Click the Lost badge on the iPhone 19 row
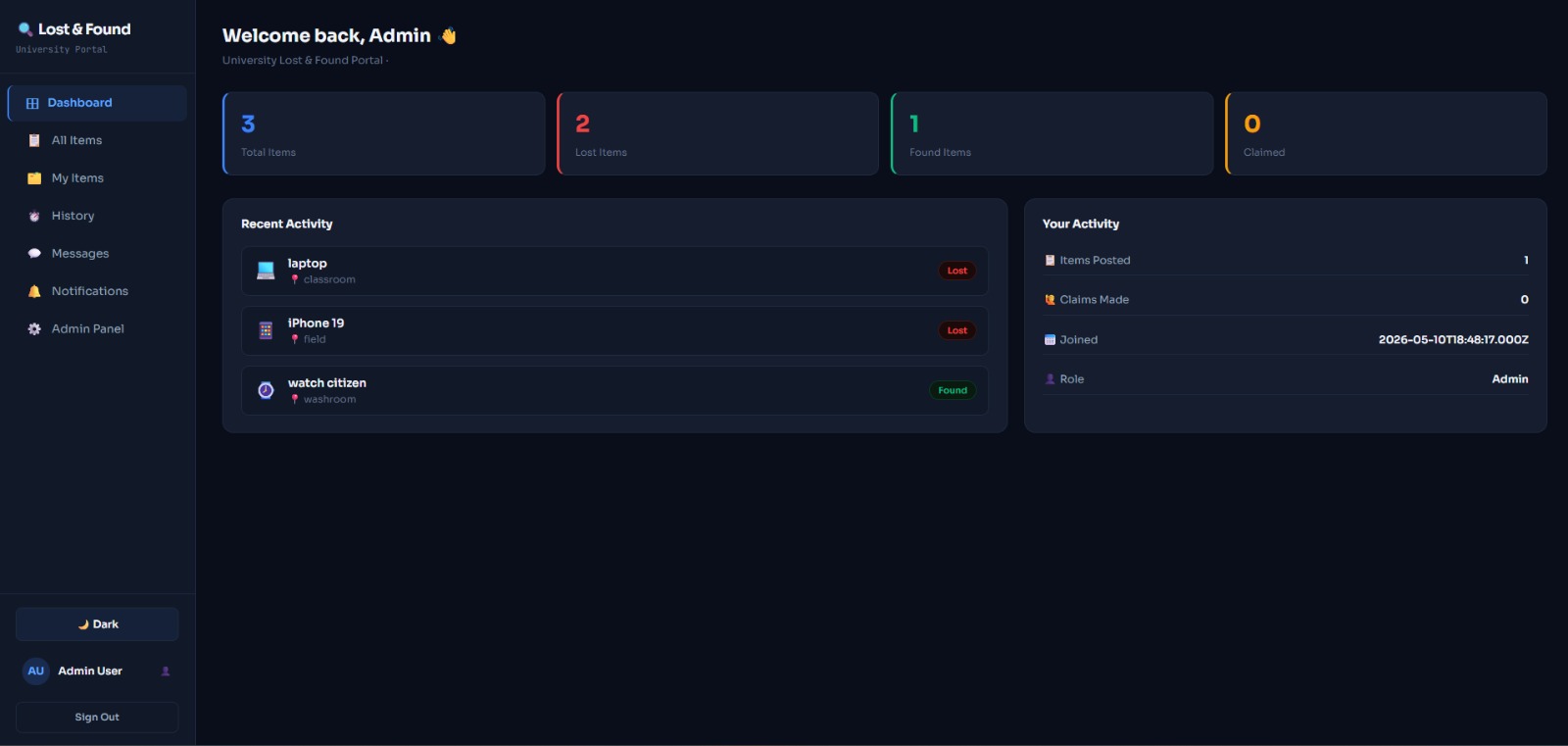1568x746 pixels. click(957, 330)
